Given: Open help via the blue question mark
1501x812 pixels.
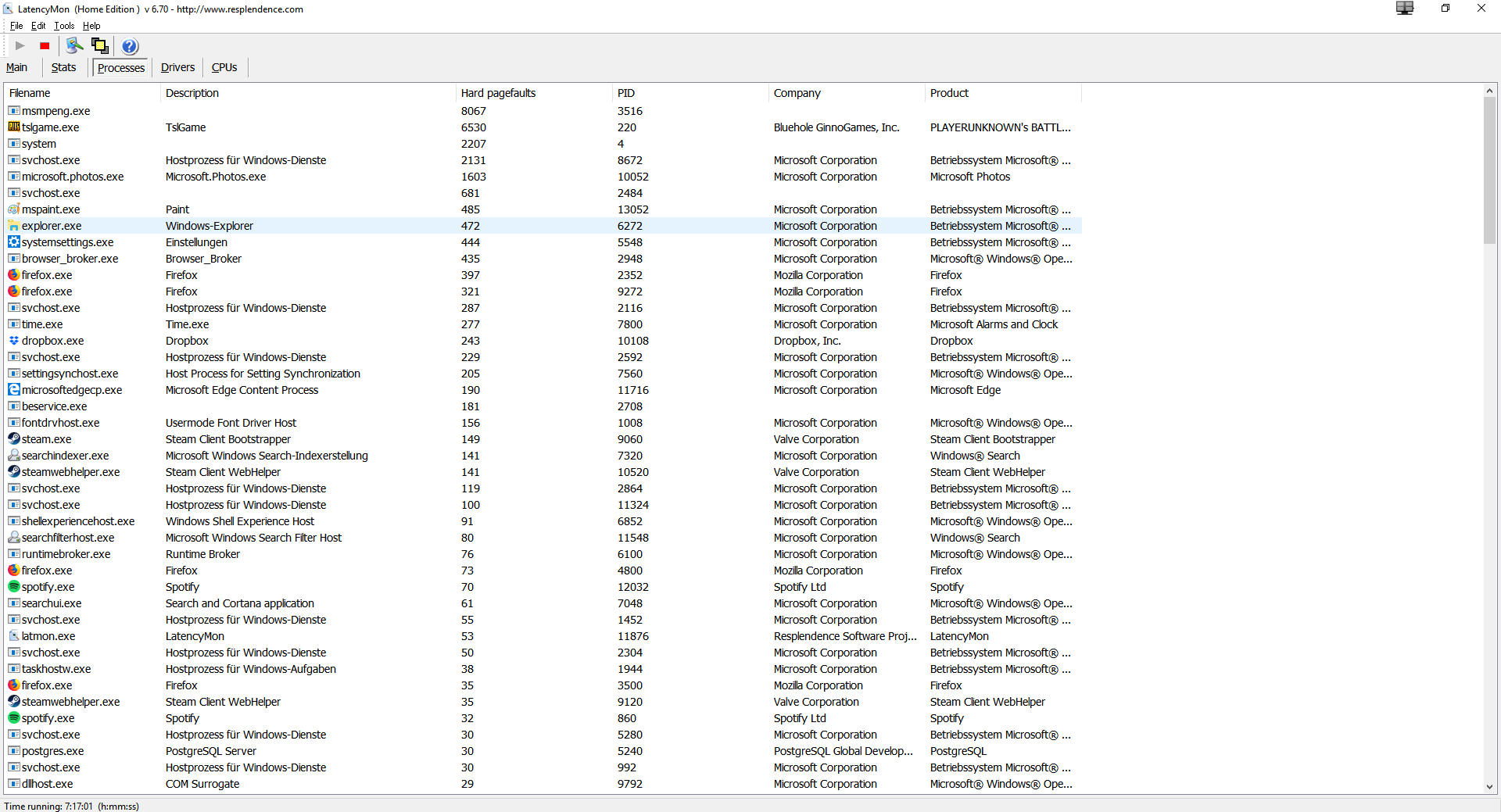Looking at the screenshot, I should coord(130,46).
